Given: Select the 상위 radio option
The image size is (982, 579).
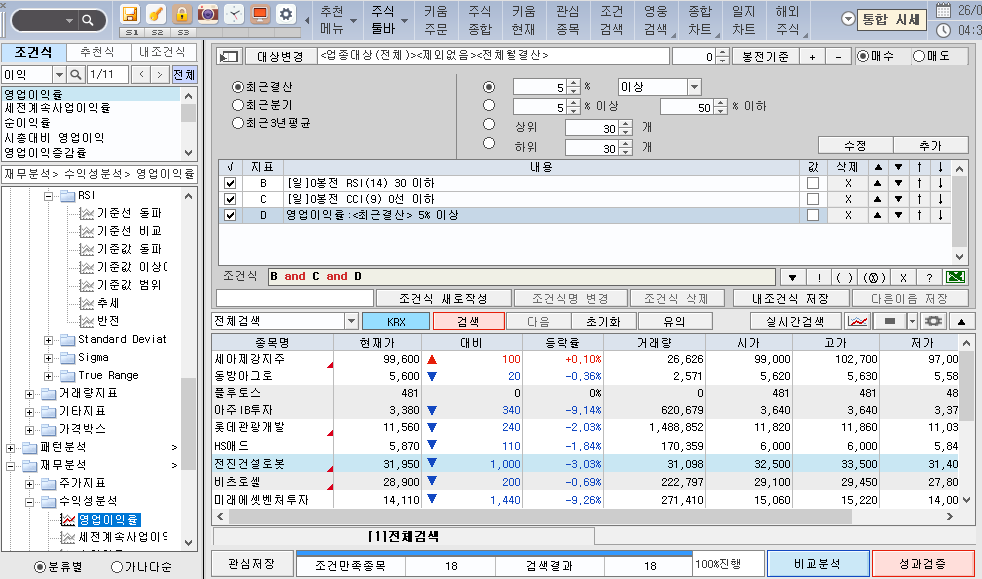Looking at the screenshot, I should 489,125.
